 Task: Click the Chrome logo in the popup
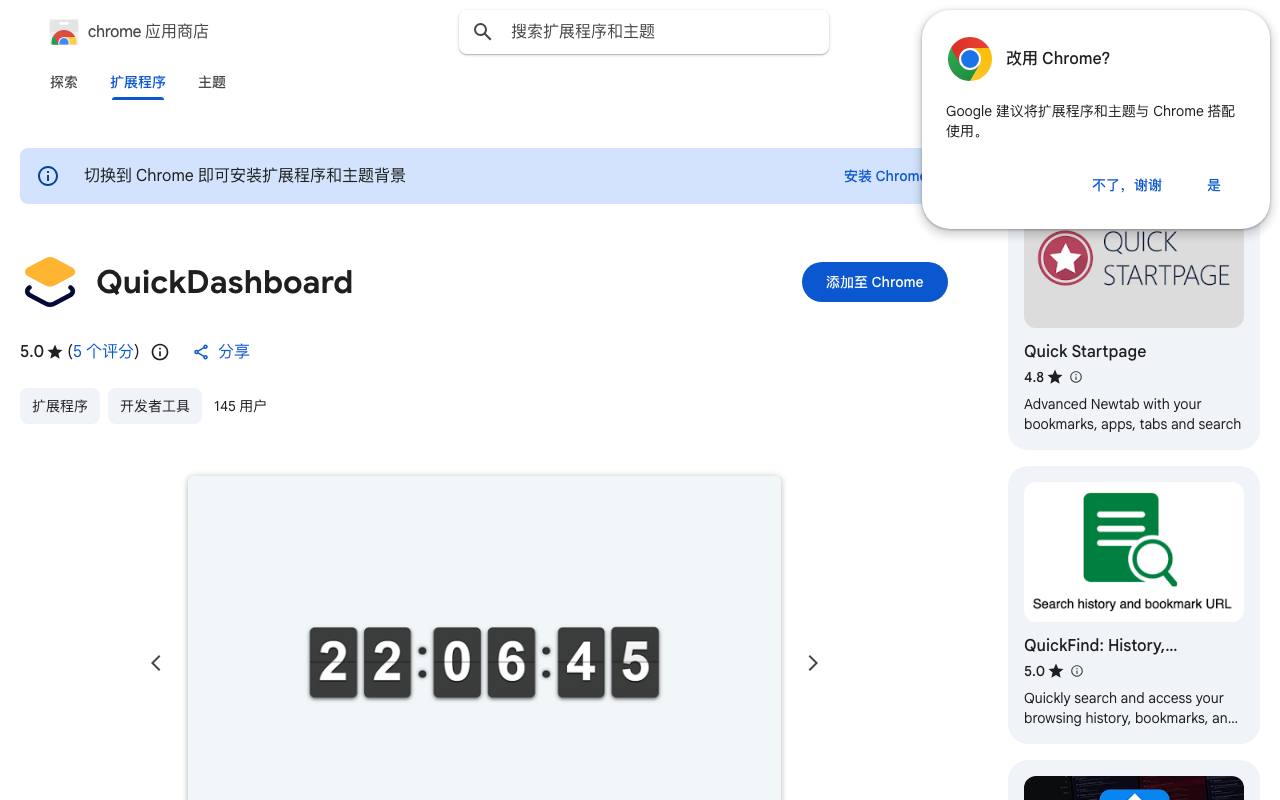[970, 59]
